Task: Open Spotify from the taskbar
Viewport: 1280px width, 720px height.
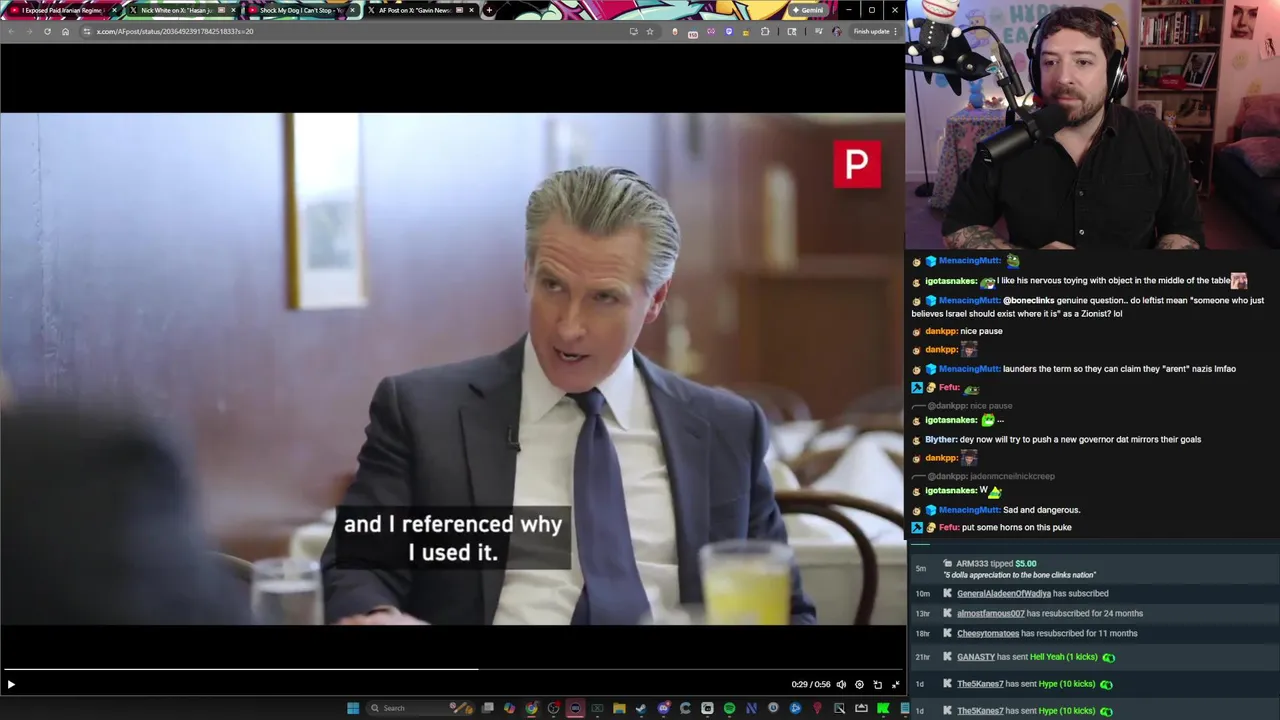Action: pyautogui.click(x=729, y=708)
